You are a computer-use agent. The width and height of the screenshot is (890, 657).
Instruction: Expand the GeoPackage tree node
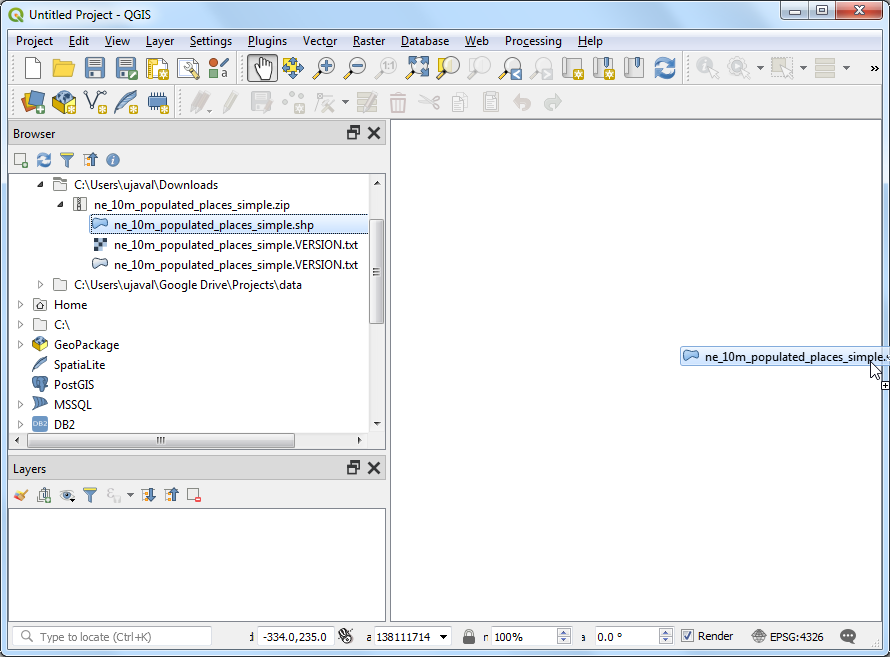click(21, 345)
